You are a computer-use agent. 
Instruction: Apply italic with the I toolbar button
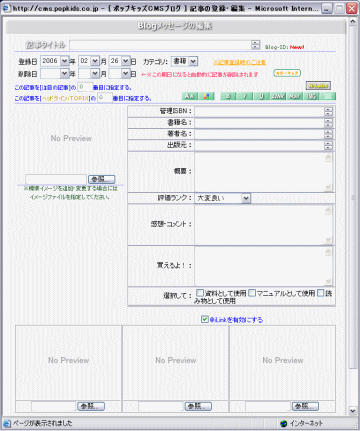(245, 96)
